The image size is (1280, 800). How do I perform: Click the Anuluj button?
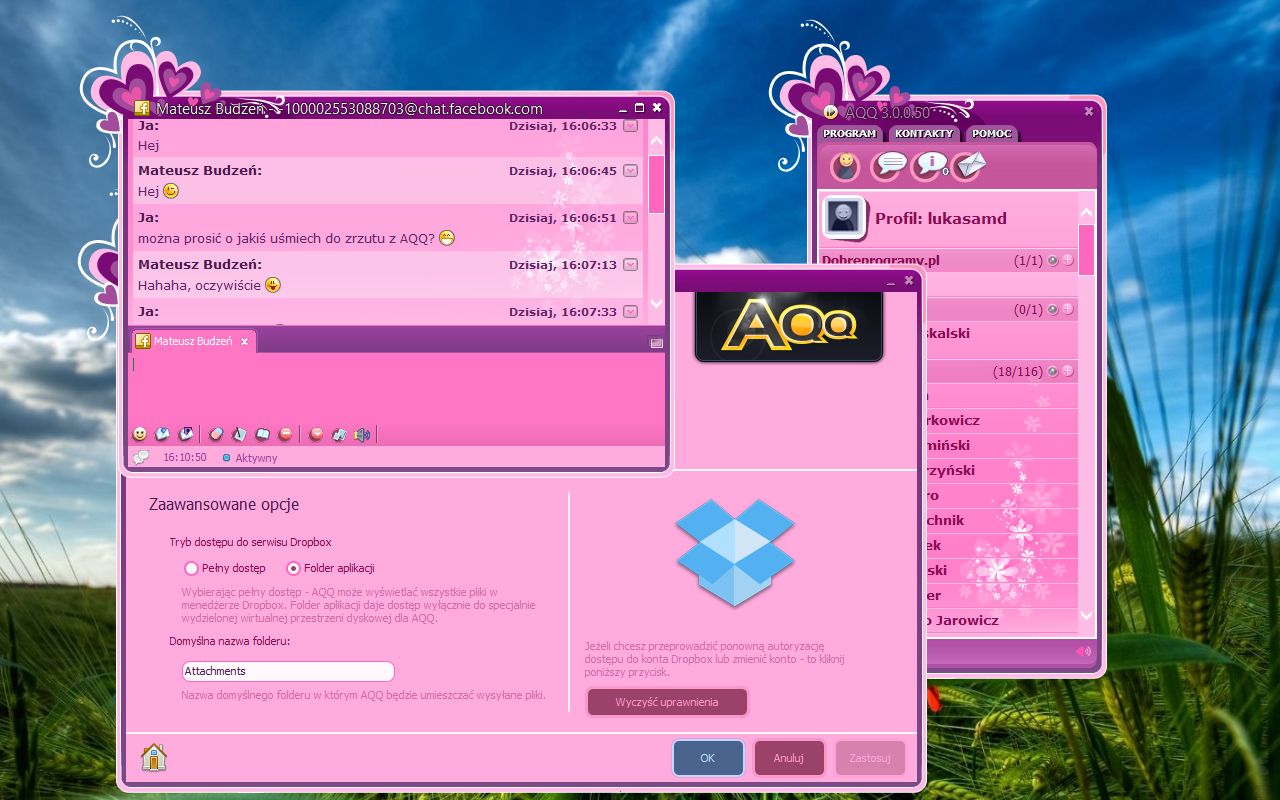pos(789,758)
